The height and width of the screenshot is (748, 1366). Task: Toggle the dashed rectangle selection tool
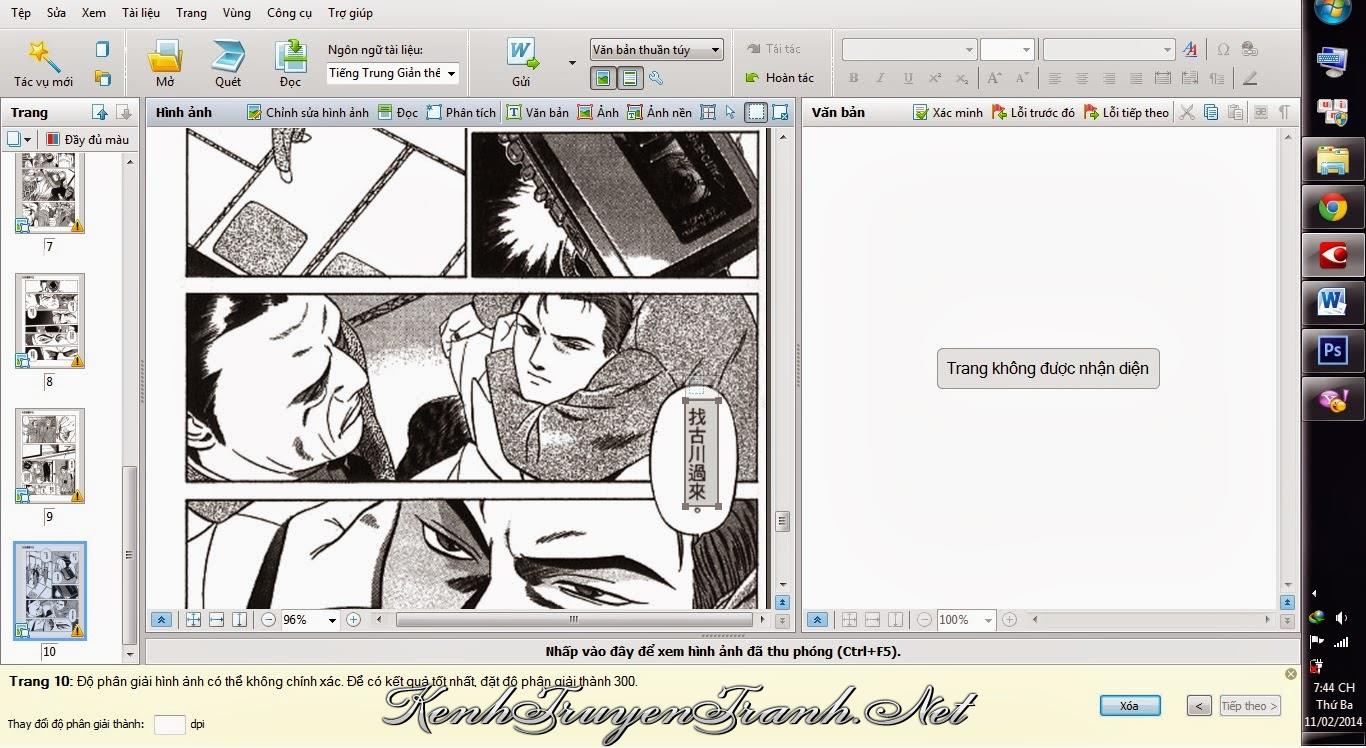(x=757, y=113)
